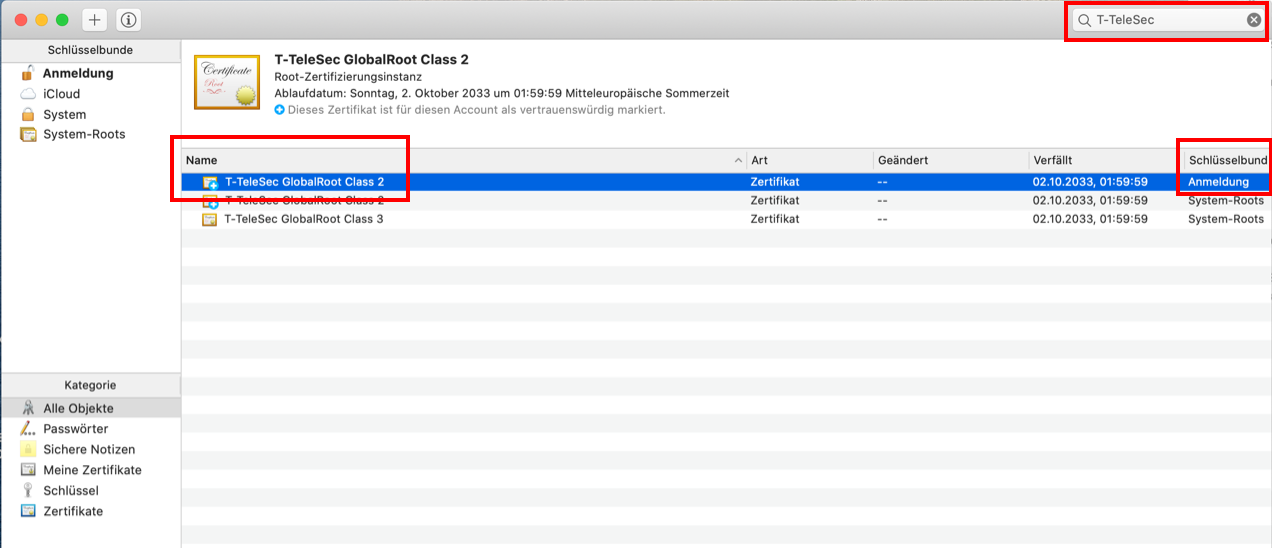Click the green zoom window button

pyautogui.click(x=62, y=20)
